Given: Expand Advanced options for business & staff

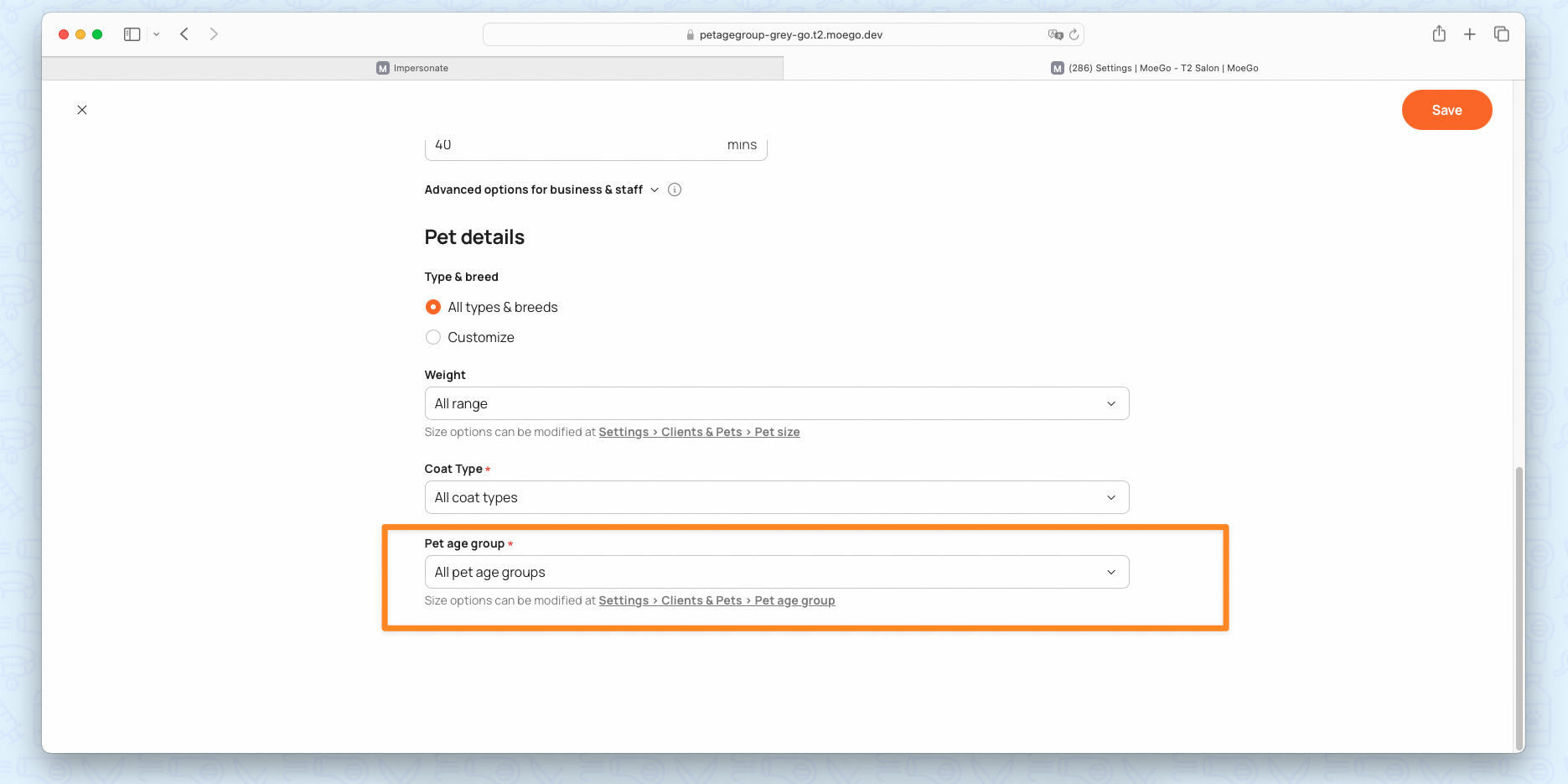Looking at the screenshot, I should click(541, 190).
